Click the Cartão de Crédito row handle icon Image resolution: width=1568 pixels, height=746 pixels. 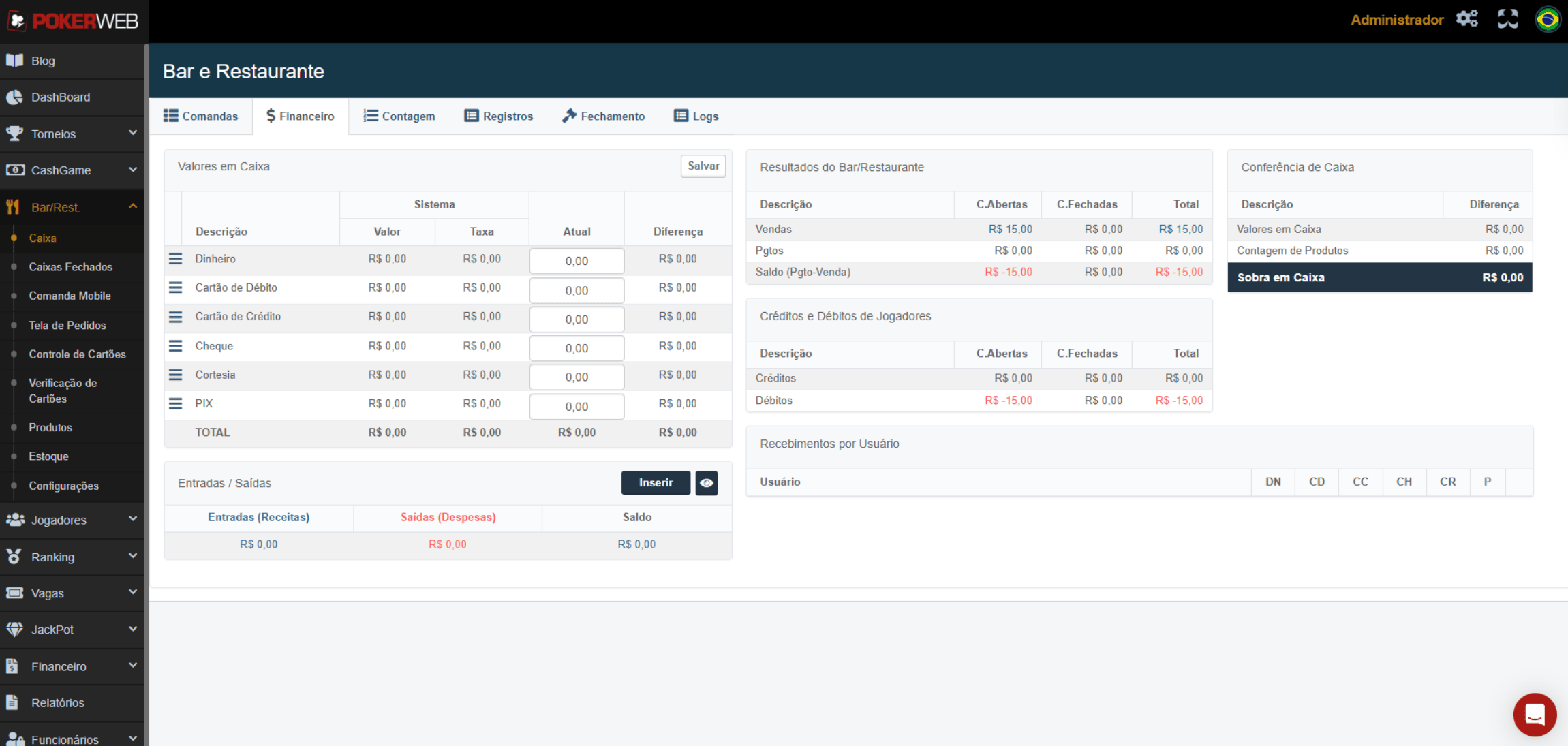(175, 317)
